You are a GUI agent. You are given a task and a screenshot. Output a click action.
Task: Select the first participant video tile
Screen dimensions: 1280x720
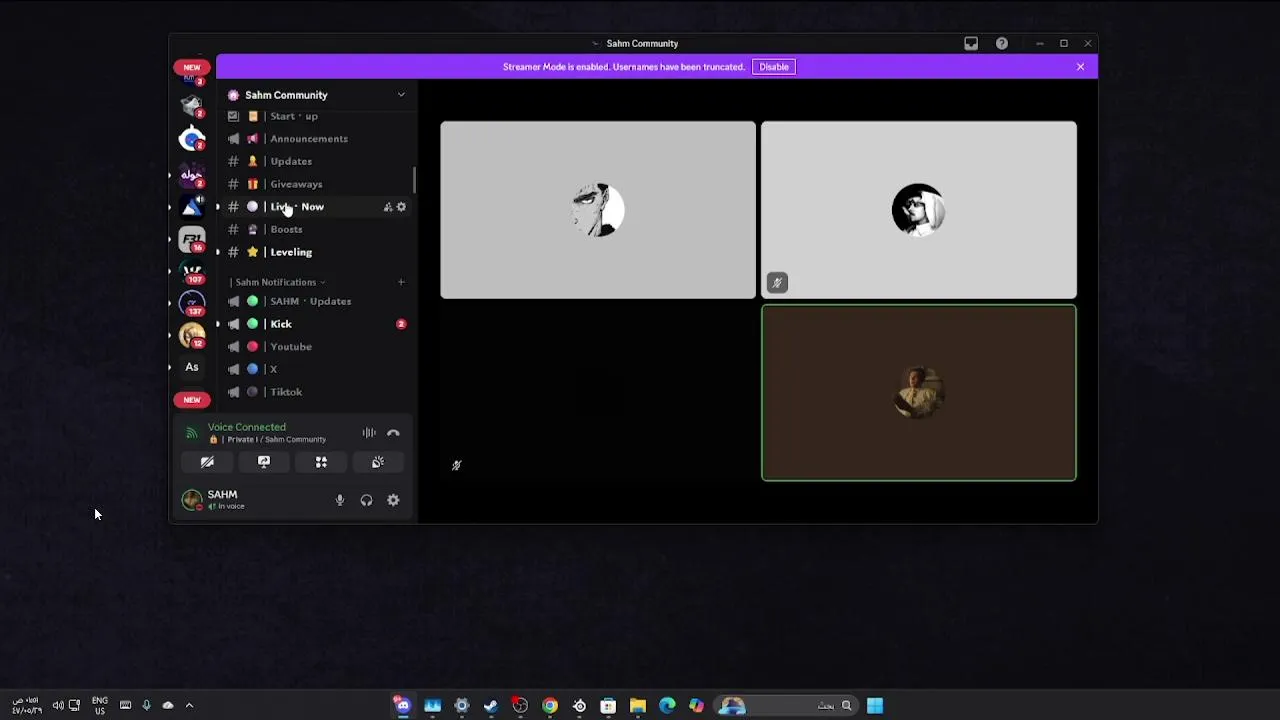click(x=598, y=210)
